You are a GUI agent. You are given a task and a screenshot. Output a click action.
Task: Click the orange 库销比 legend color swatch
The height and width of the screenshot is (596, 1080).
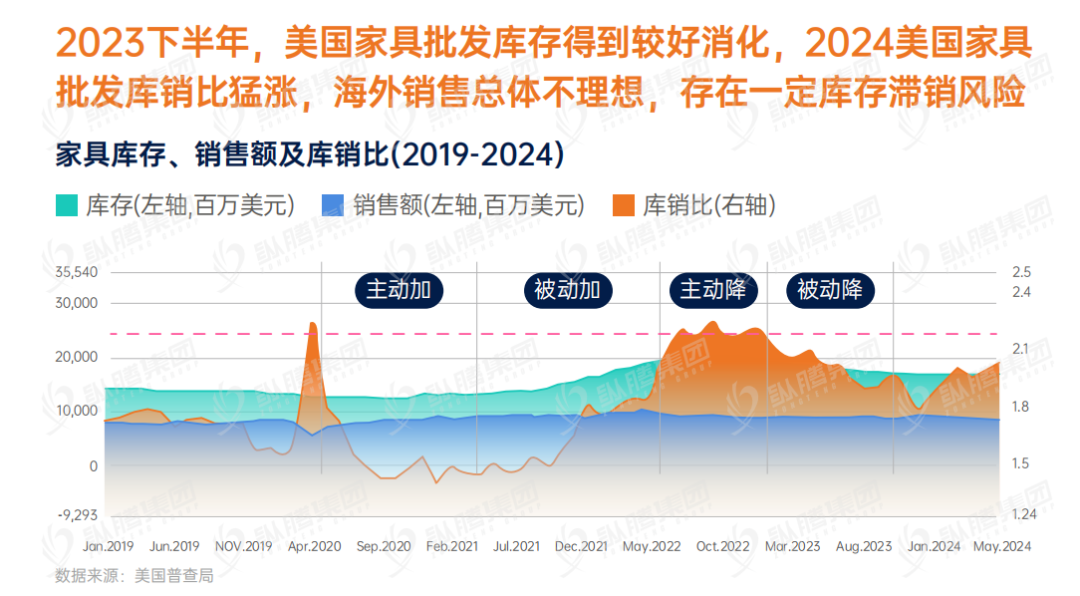(623, 206)
